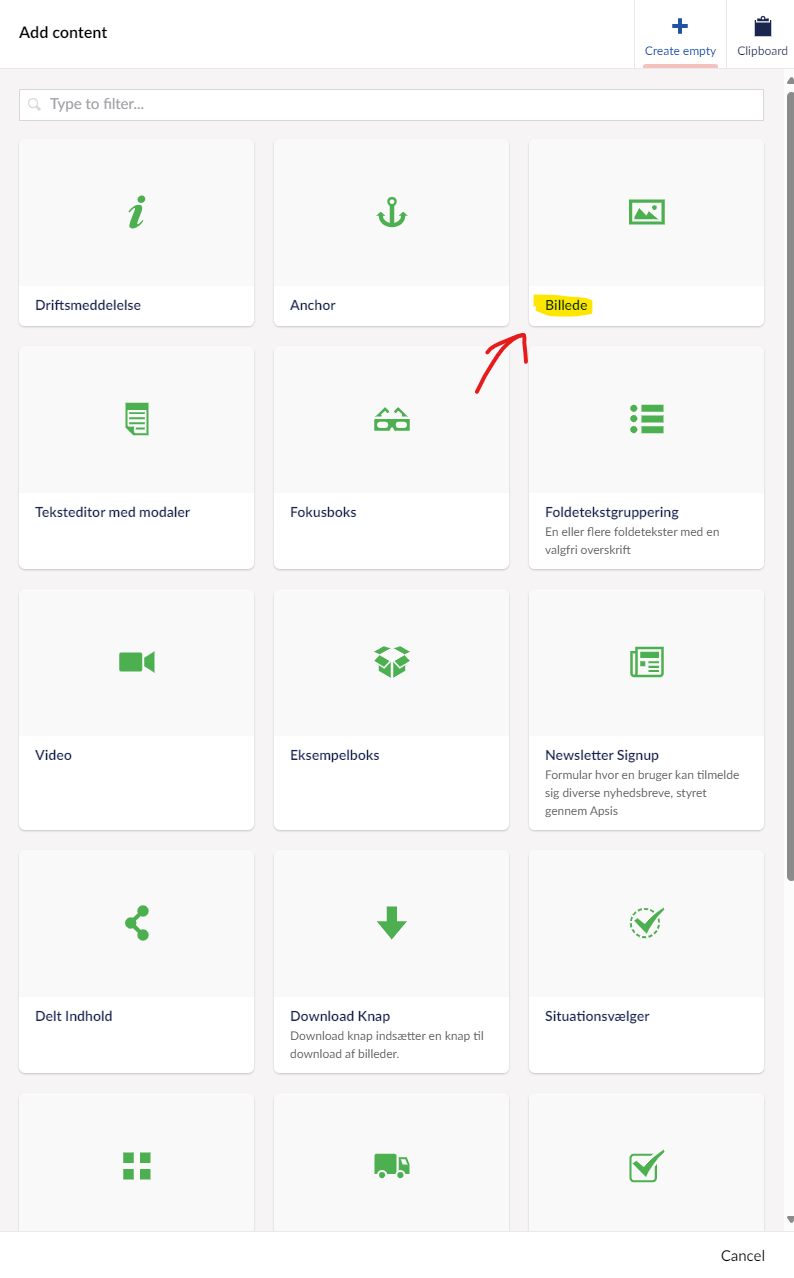This screenshot has height=1278, width=794.
Task: Select the Fokusboks glasses icon
Action: [391, 419]
